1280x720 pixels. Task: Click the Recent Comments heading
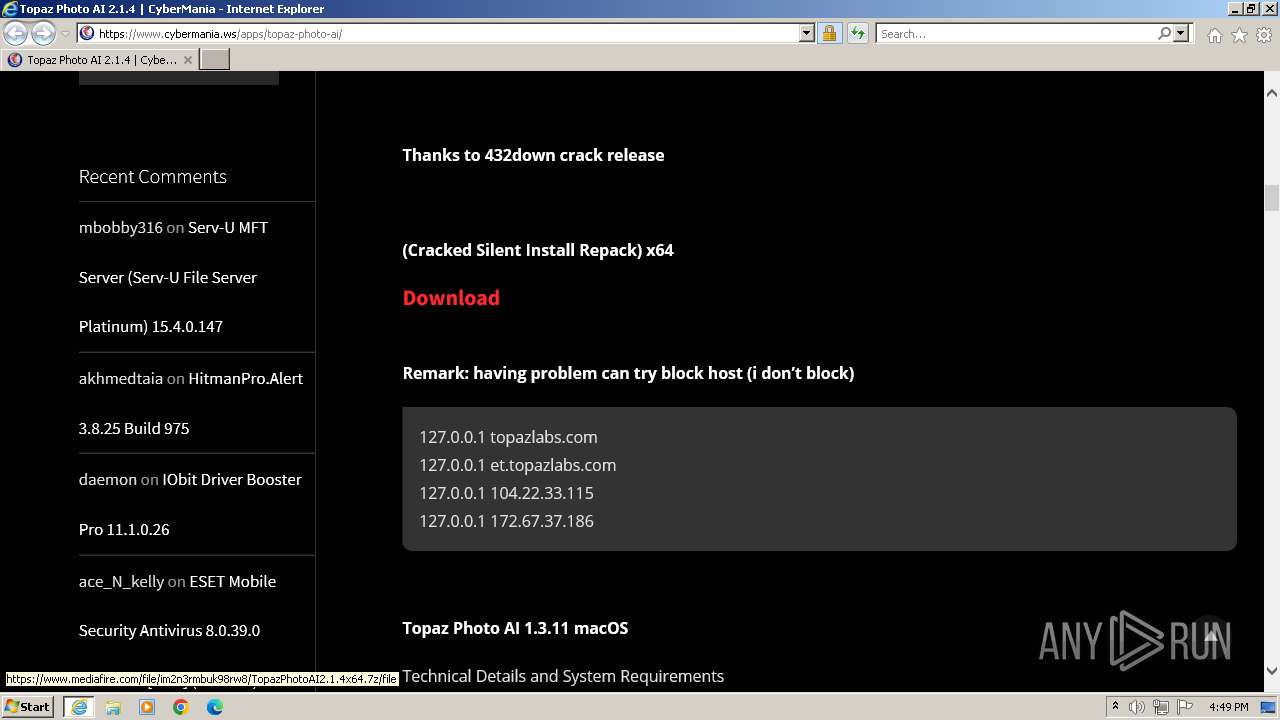(153, 177)
